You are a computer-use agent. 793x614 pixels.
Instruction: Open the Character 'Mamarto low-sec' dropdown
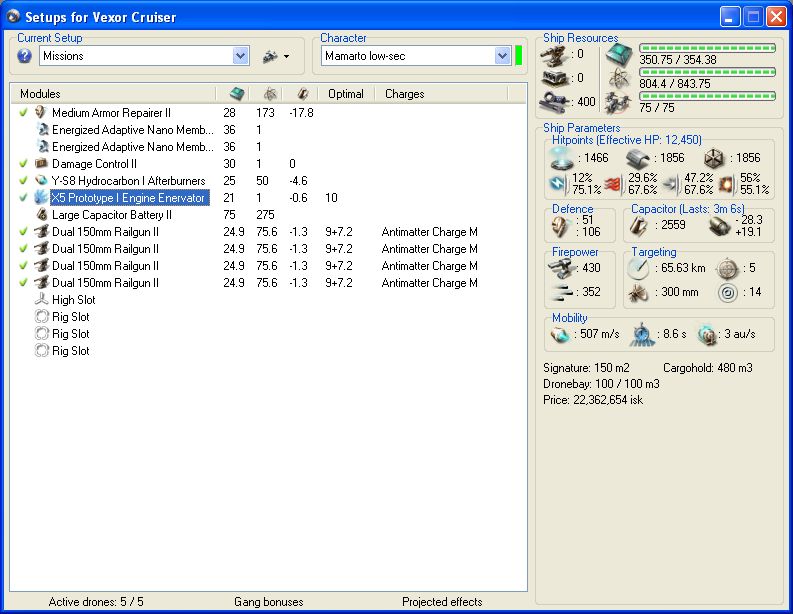(502, 57)
